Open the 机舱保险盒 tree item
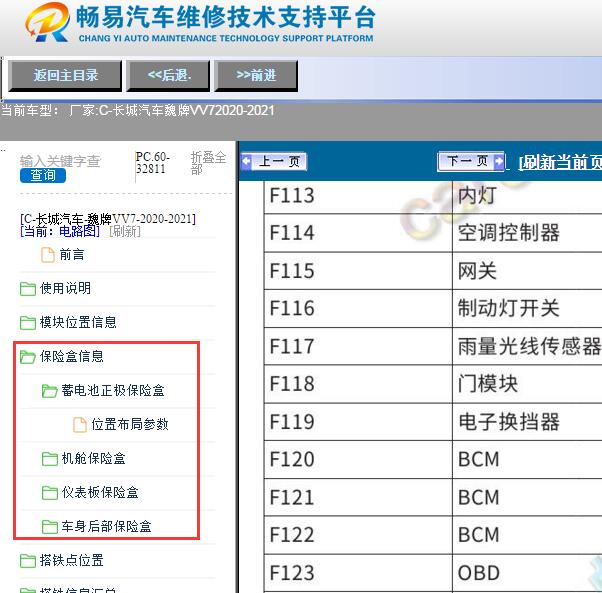Image resolution: width=602 pixels, height=593 pixels. point(93,458)
